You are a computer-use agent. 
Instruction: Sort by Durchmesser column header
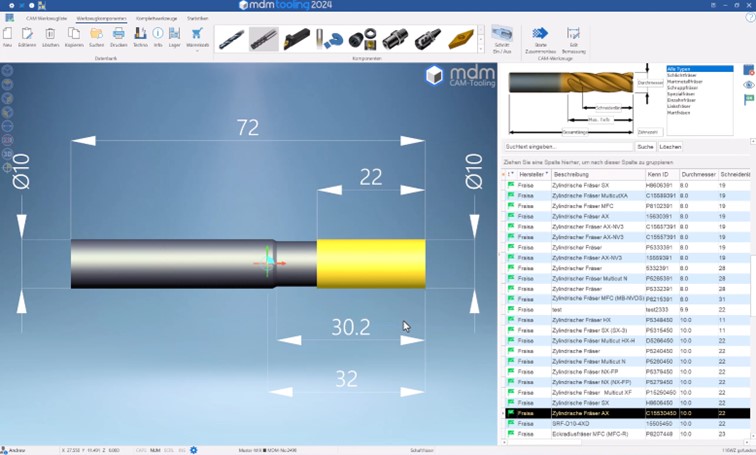[698, 174]
